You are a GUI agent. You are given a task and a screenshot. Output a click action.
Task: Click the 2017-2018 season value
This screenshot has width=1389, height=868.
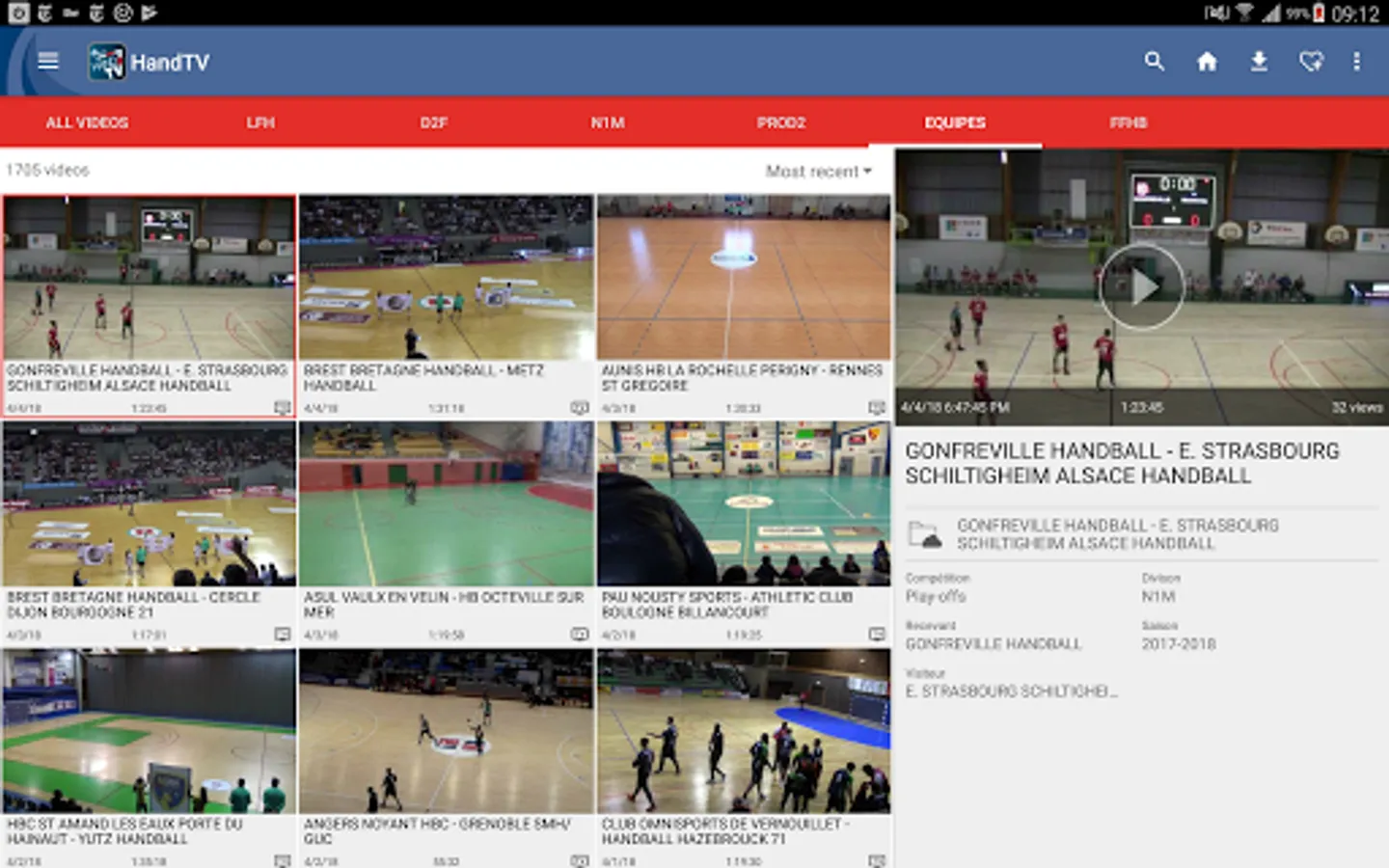tap(1179, 644)
